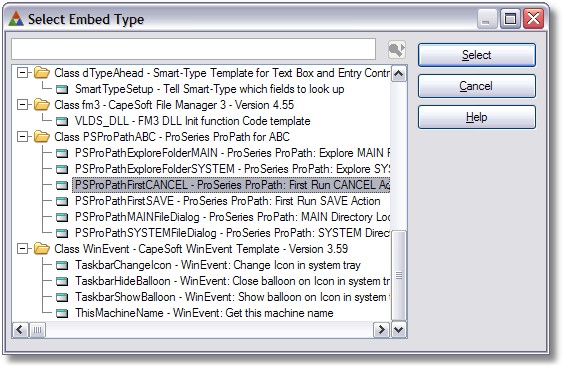Select the TaskbarChangeIcon row

pos(218,265)
